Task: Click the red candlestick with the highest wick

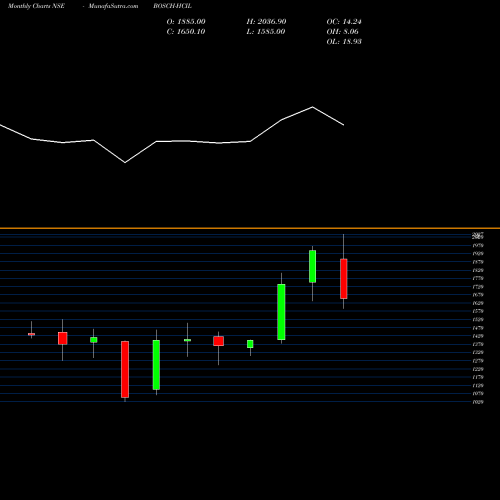Action: coord(344,279)
